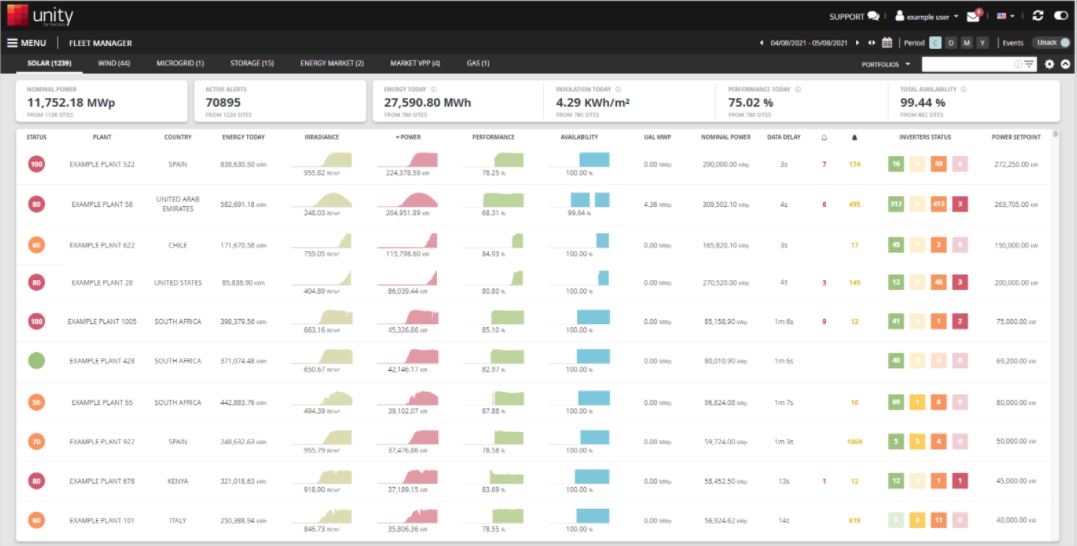Toggle the top-right theme switch
This screenshot has height=546, width=1077.
tap(1061, 16)
